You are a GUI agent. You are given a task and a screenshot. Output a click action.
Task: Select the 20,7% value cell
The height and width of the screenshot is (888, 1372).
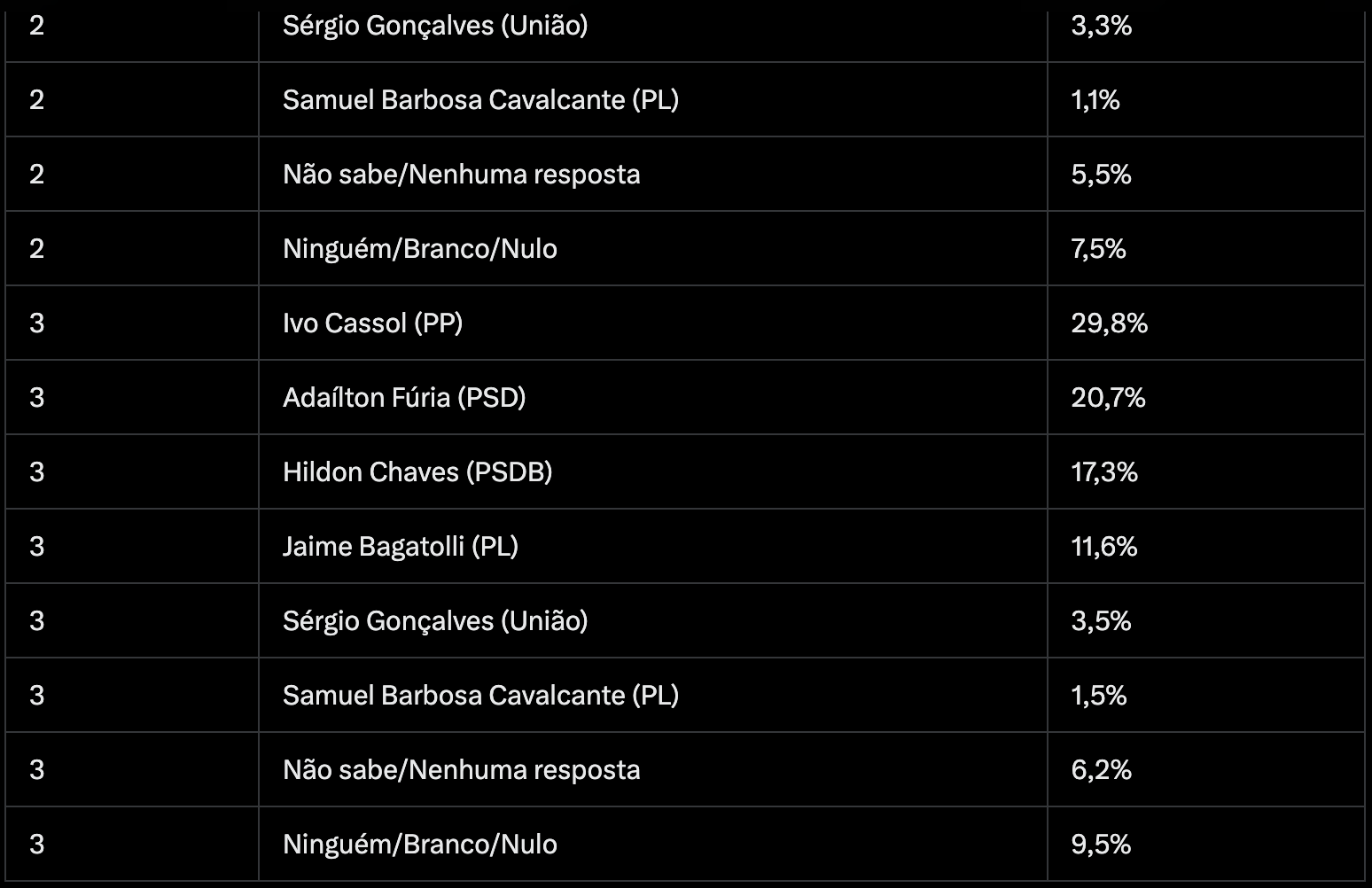1108,397
